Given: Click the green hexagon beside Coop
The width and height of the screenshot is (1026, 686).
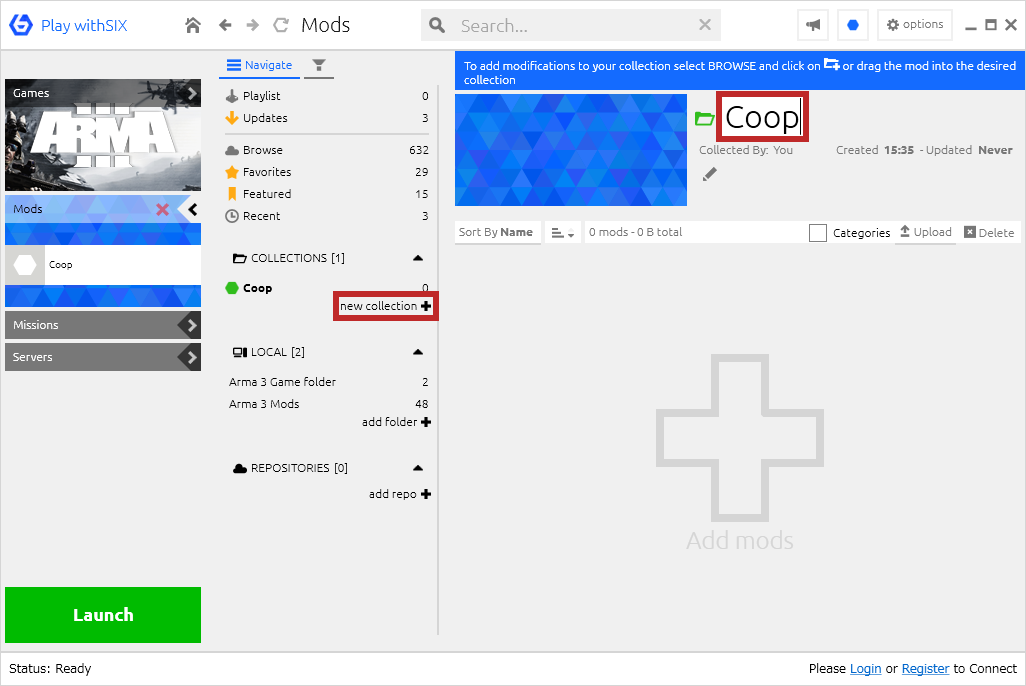Looking at the screenshot, I should [232, 288].
